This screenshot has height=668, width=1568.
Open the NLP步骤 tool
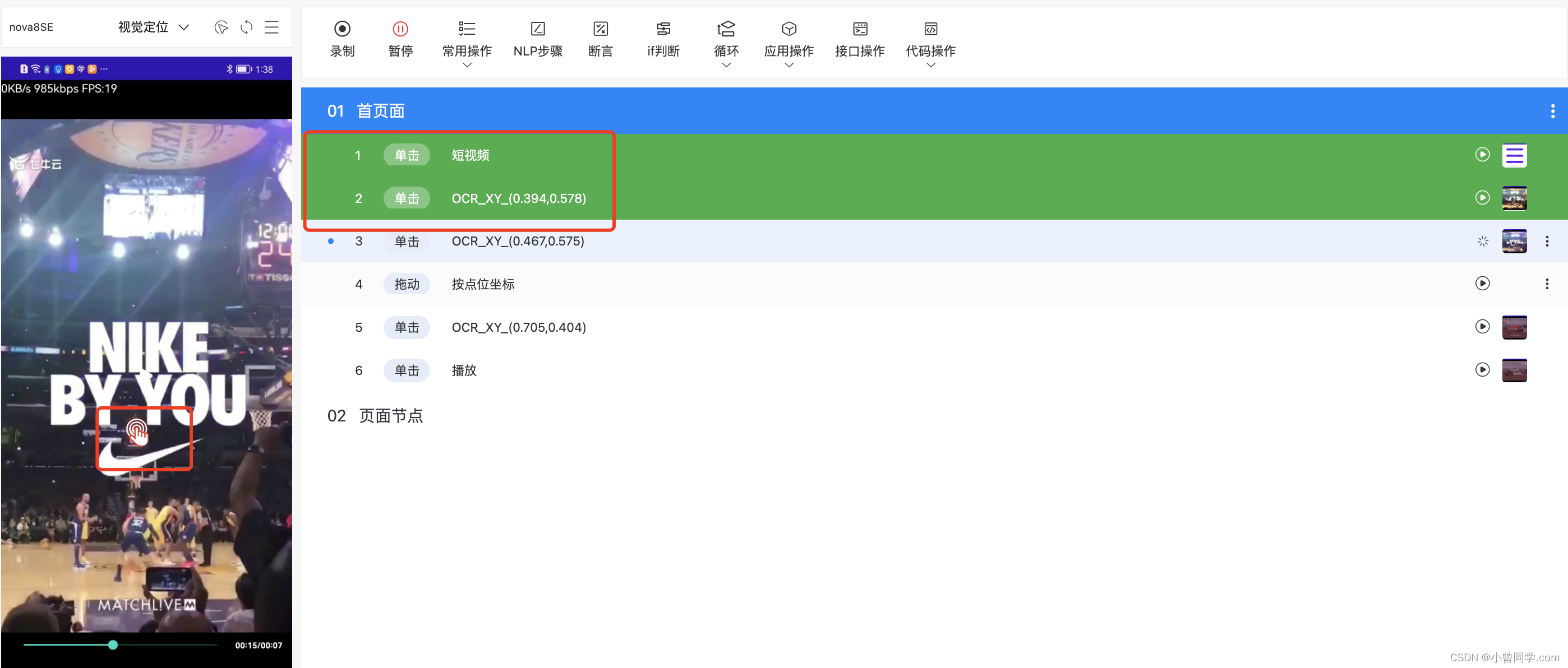[537, 29]
